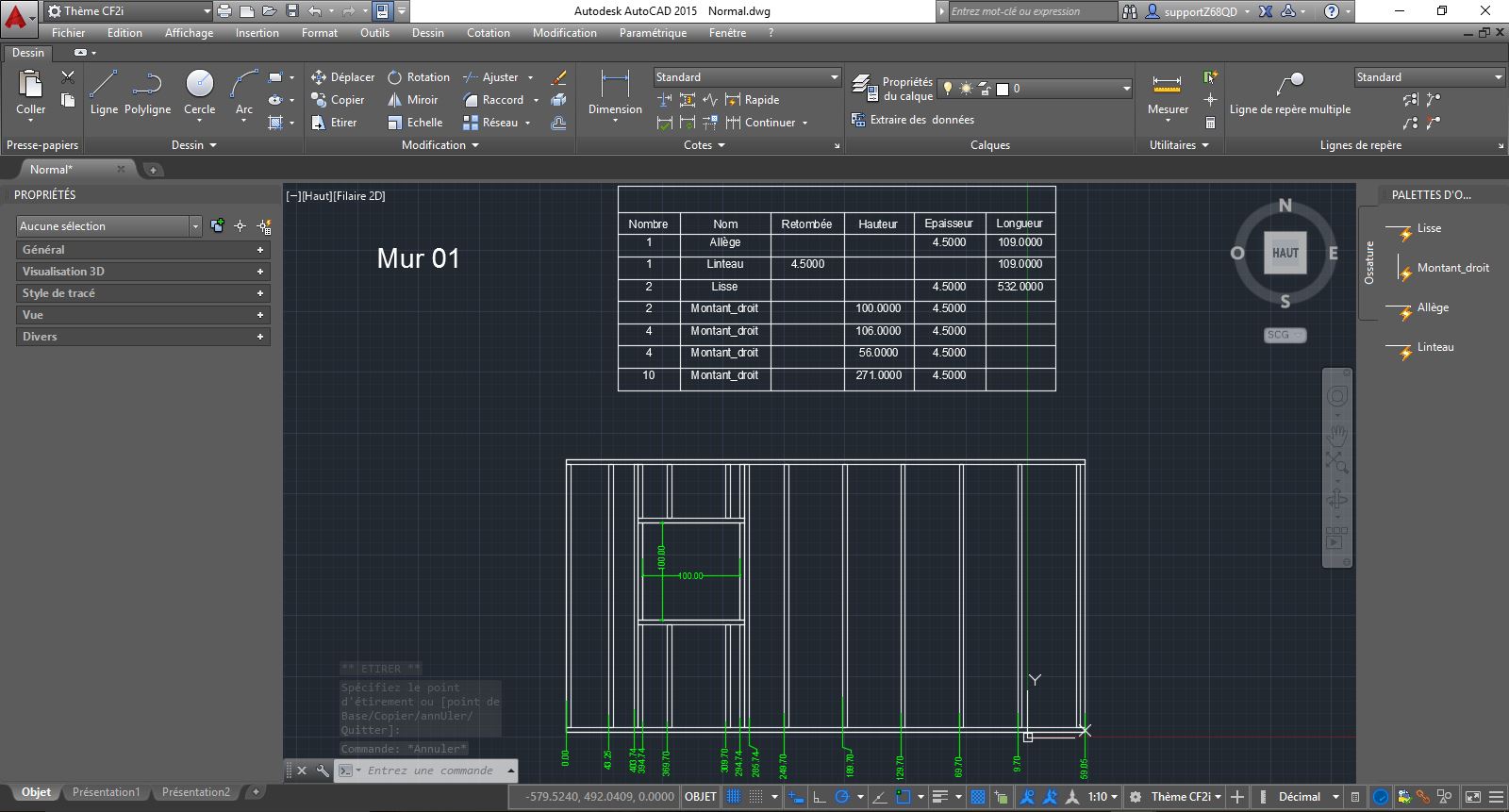Image resolution: width=1509 pixels, height=812 pixels.
Task: Activate the Etirer tool
Action: 334,123
